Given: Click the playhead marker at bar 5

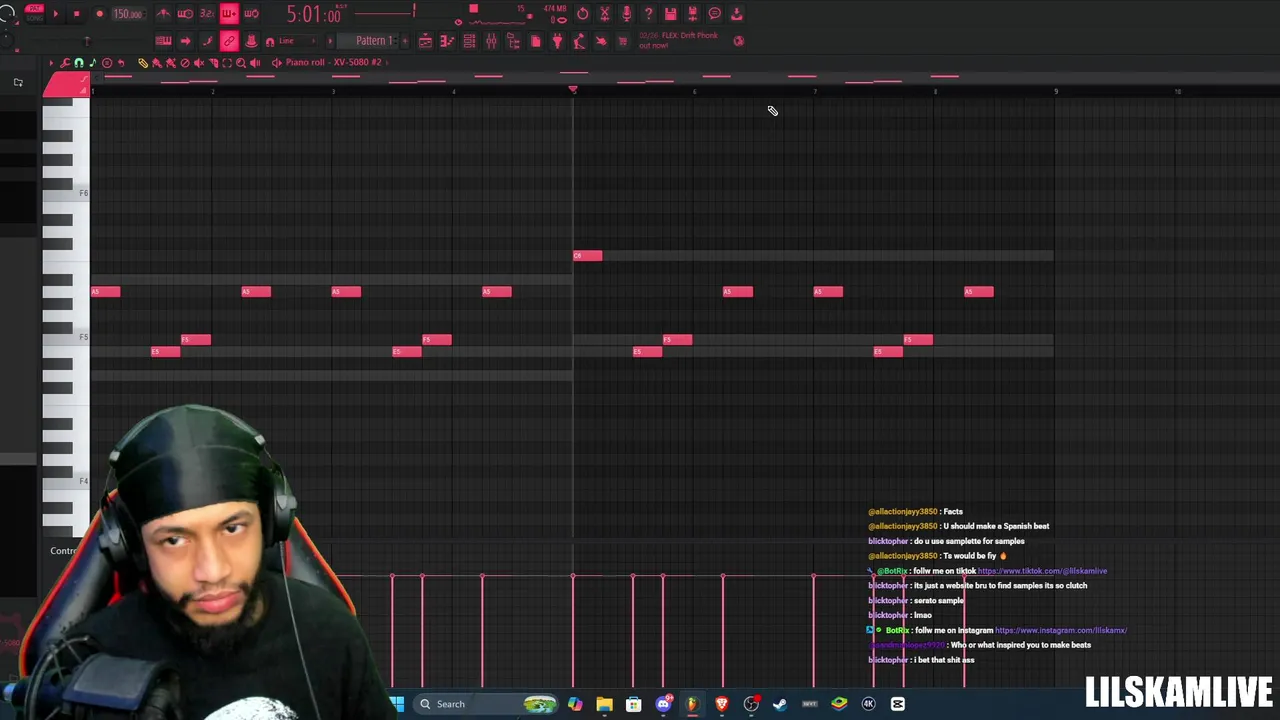Looking at the screenshot, I should click(x=573, y=90).
